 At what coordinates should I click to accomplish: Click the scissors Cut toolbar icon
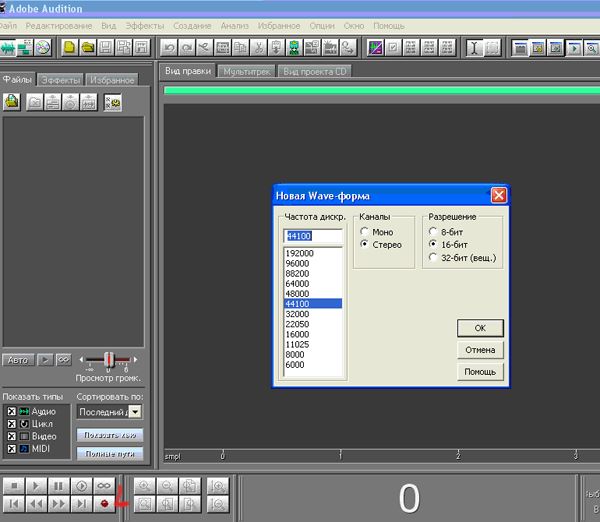pos(258,48)
